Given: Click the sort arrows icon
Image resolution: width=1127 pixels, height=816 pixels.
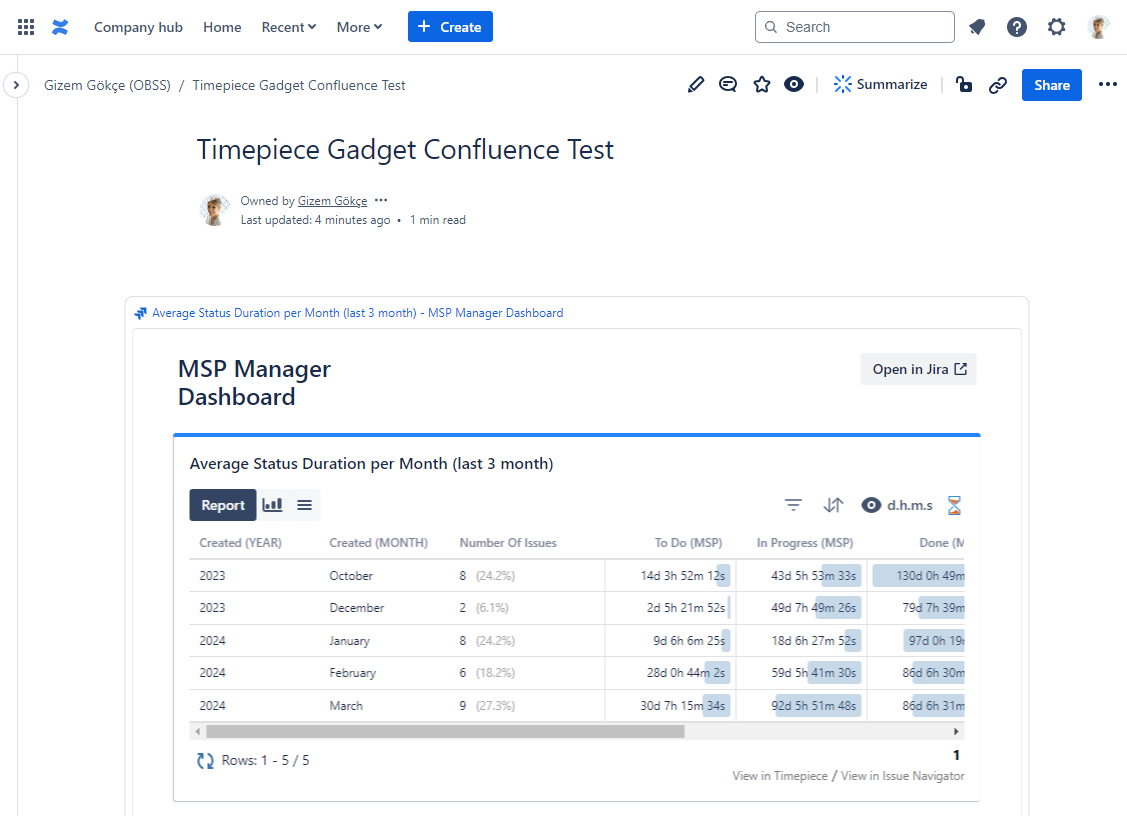Looking at the screenshot, I should click(x=833, y=505).
